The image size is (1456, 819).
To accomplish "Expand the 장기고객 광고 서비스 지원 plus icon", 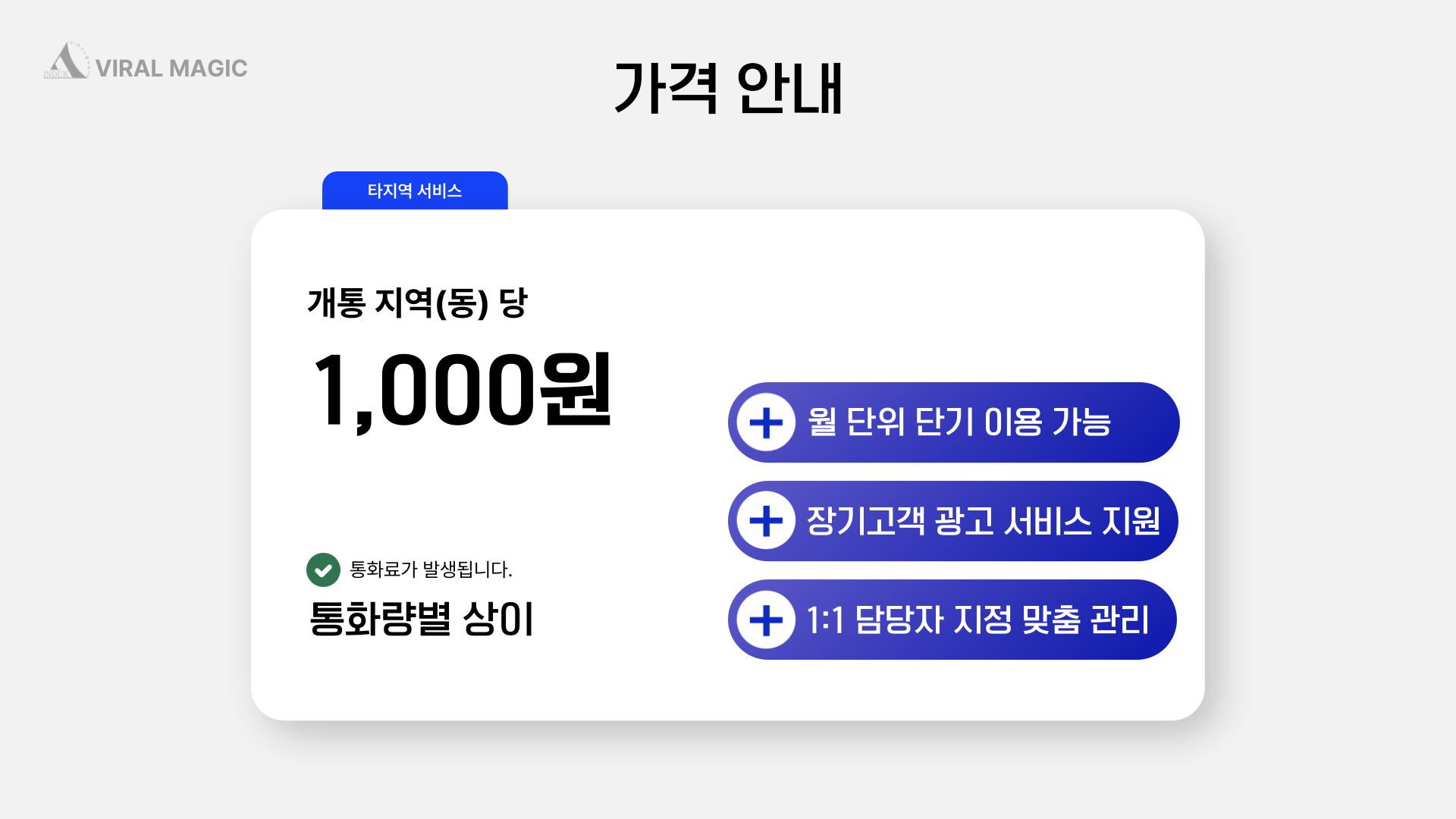I will tap(766, 521).
